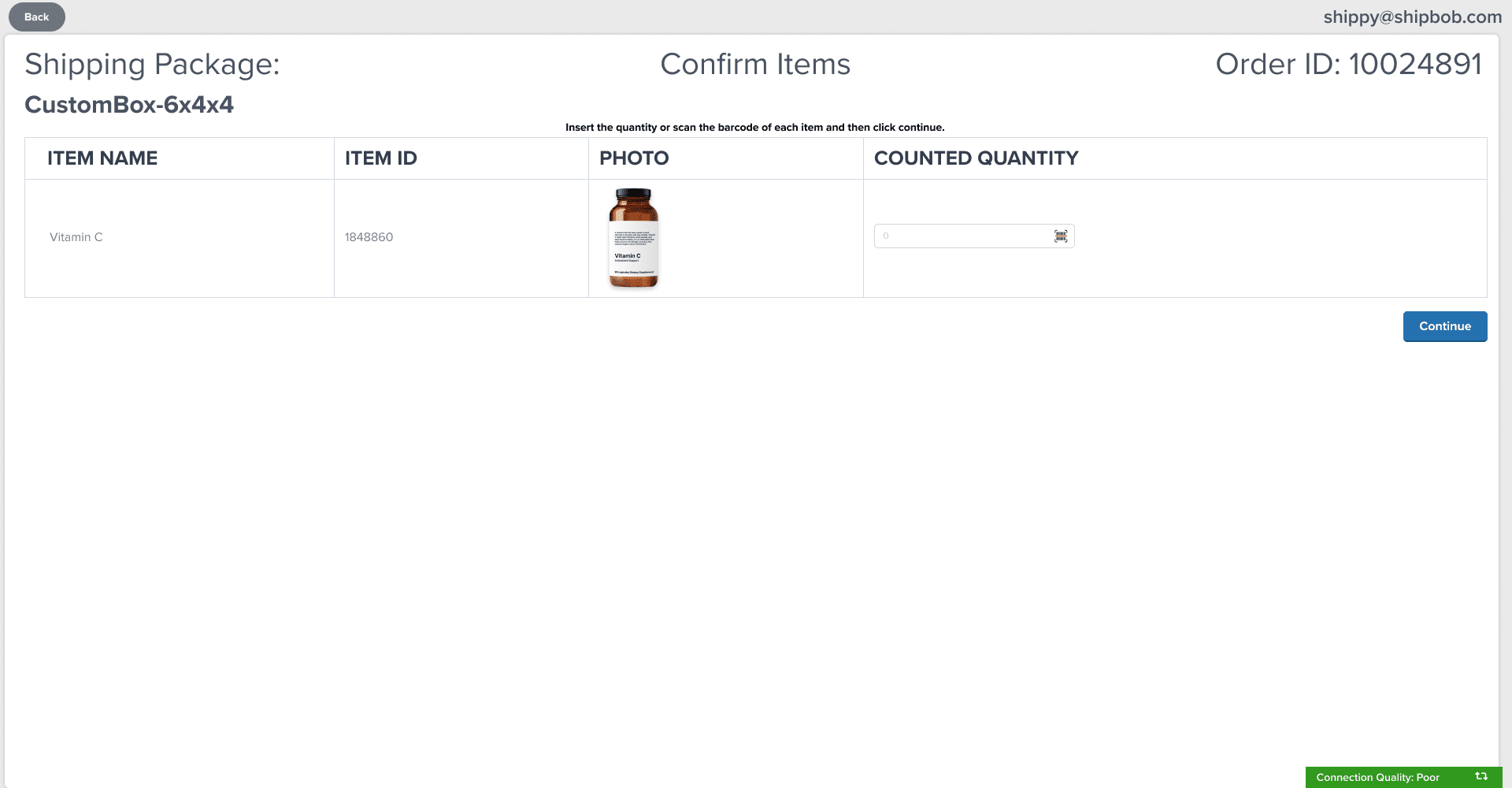This screenshot has height=788, width=1512.
Task: Click the ITEM ID column header
Action: point(381,158)
